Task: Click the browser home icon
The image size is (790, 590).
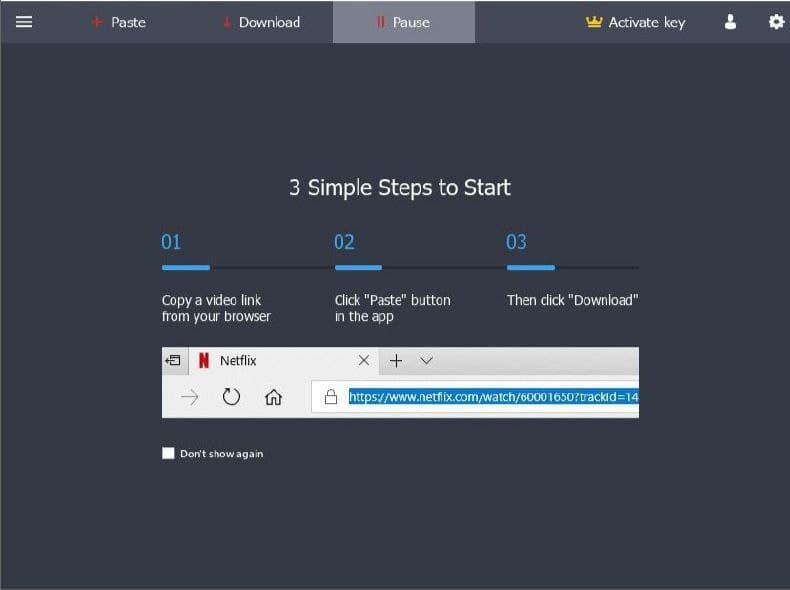Action: click(272, 398)
